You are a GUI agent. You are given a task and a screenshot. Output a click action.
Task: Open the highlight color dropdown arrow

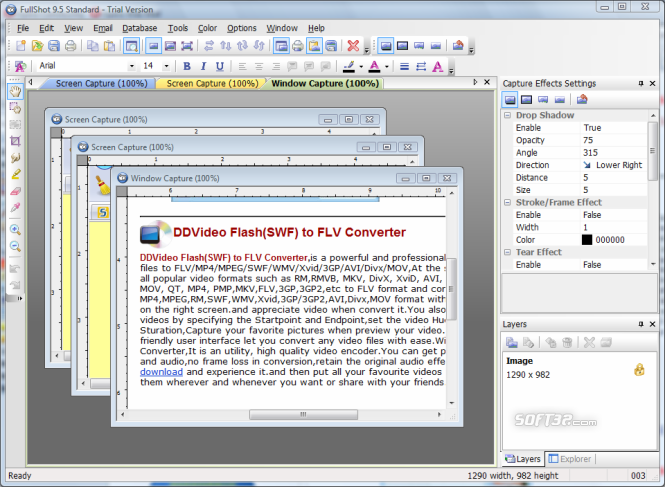click(x=361, y=67)
